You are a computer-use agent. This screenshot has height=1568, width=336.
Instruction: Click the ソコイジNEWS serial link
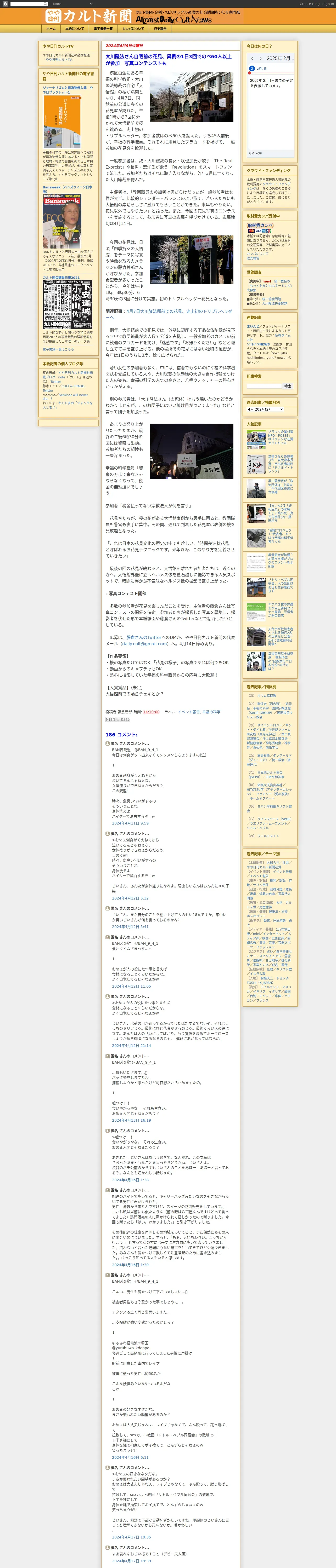point(259,344)
